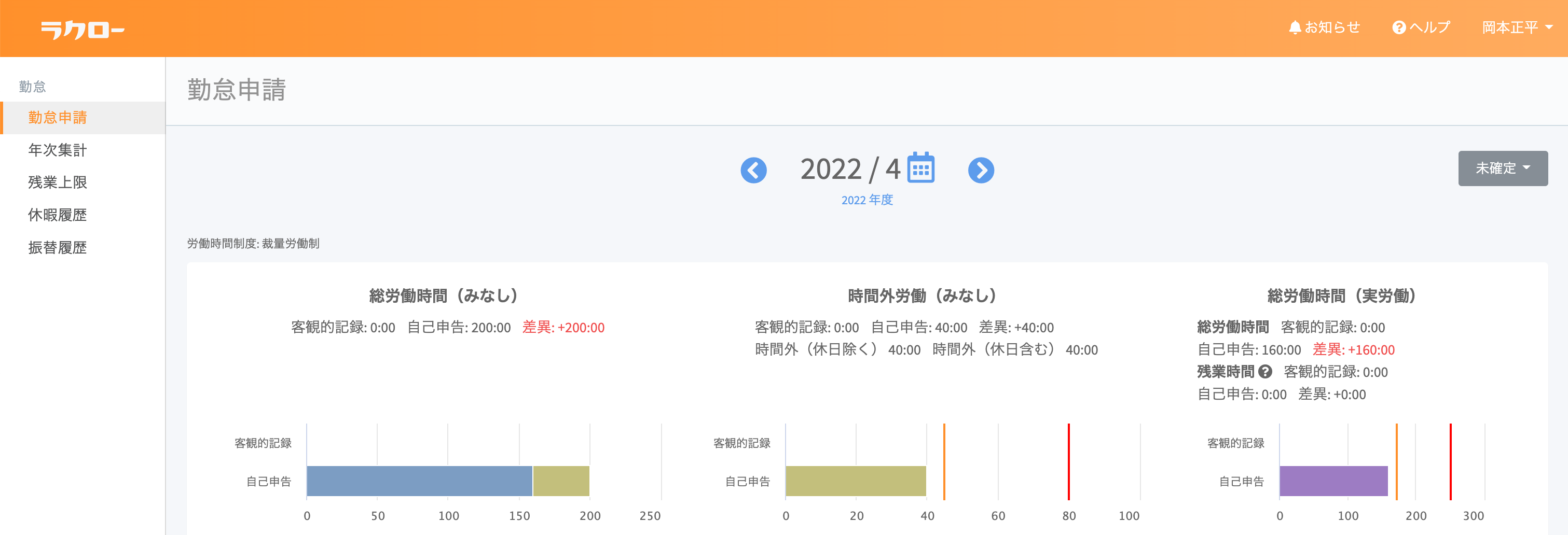
Task: Click the 総労働時間（みなし）heading
Action: (443, 296)
